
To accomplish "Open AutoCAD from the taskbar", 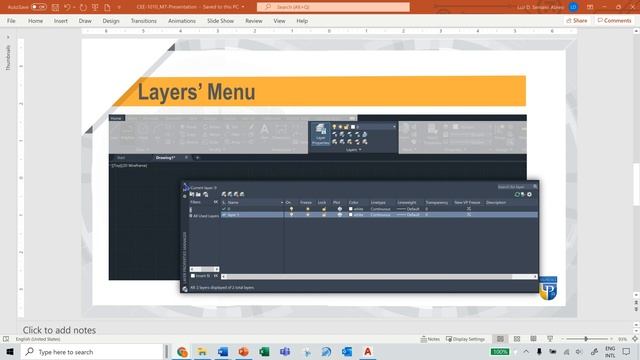I will 368,351.
